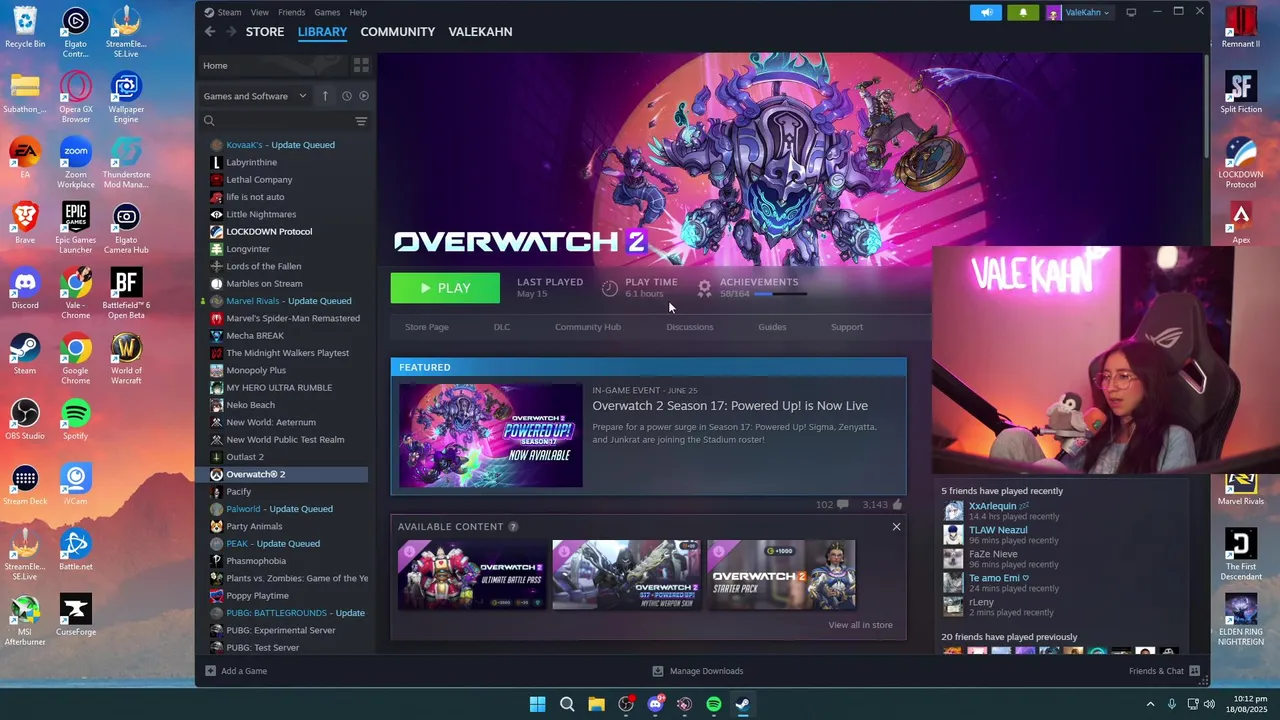Open Manage Downloads
This screenshot has height=720, width=1280.
(x=697, y=671)
